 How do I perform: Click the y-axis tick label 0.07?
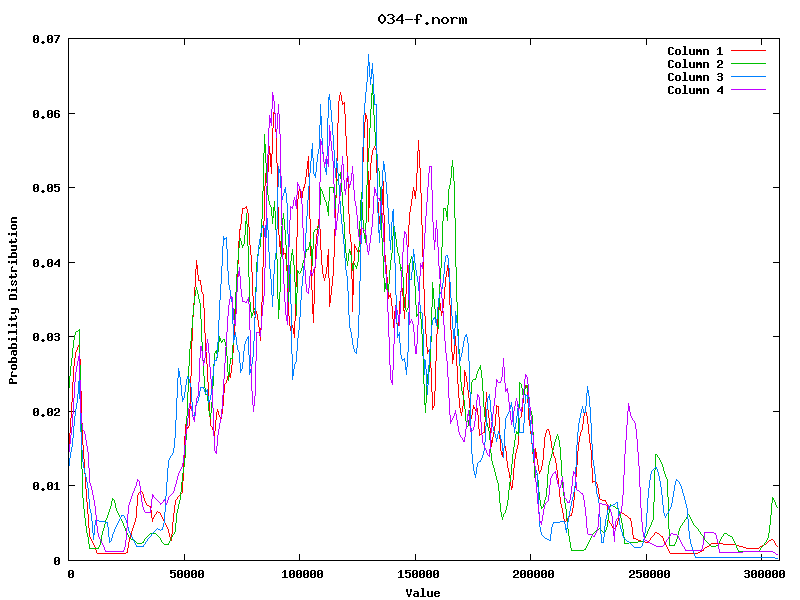click(46, 39)
